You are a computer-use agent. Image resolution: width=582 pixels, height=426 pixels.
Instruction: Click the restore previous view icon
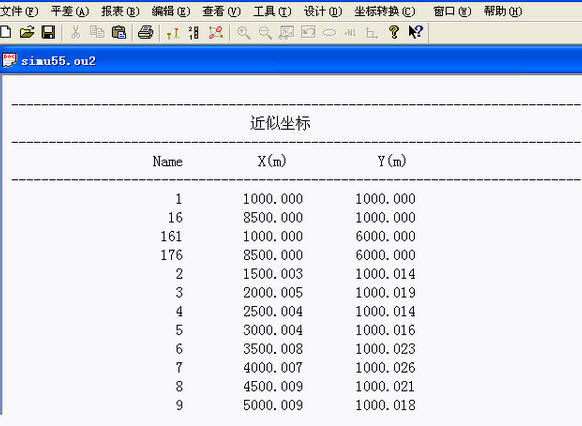click(308, 33)
